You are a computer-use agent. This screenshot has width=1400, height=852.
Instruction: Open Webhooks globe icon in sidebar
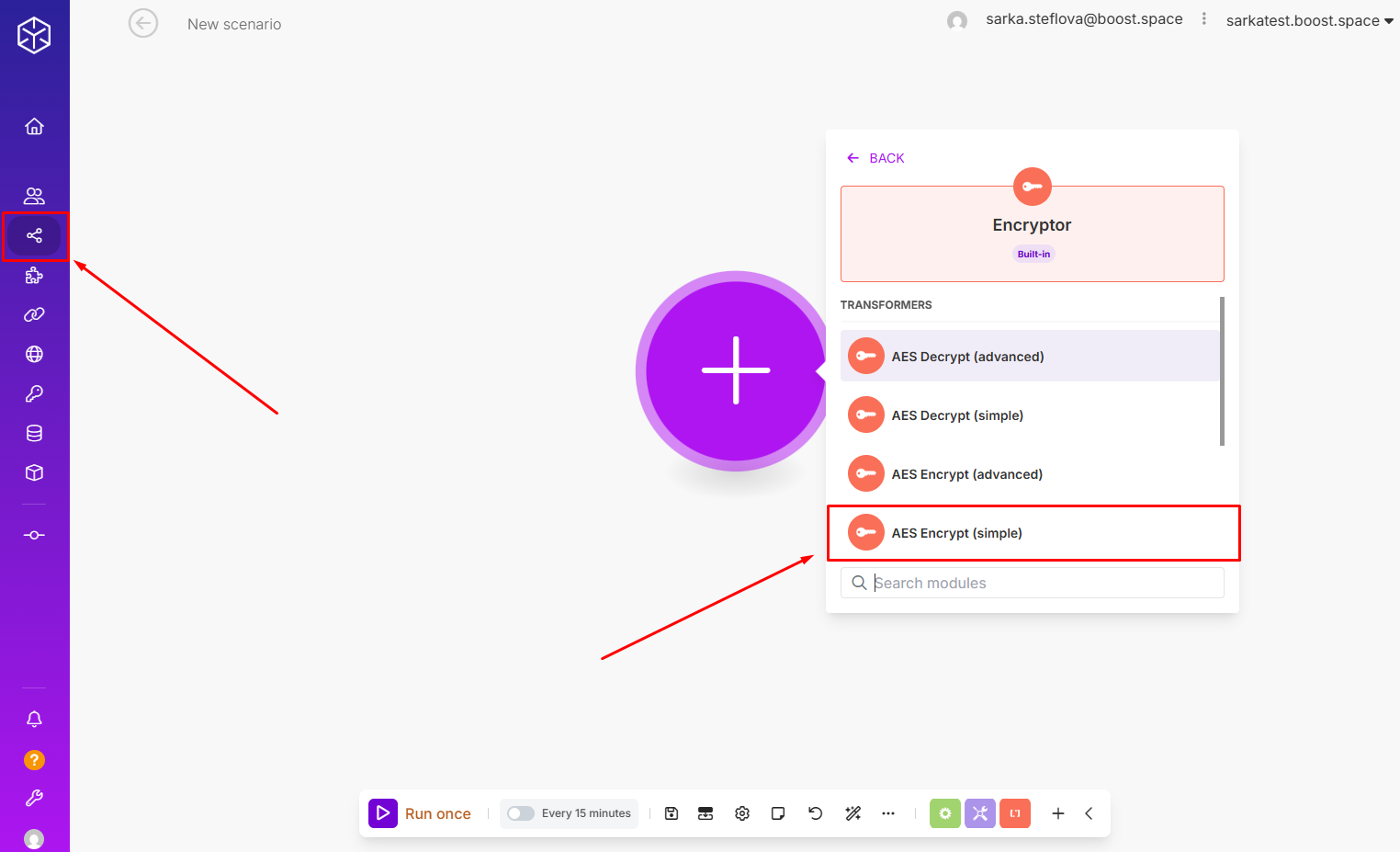coord(34,355)
